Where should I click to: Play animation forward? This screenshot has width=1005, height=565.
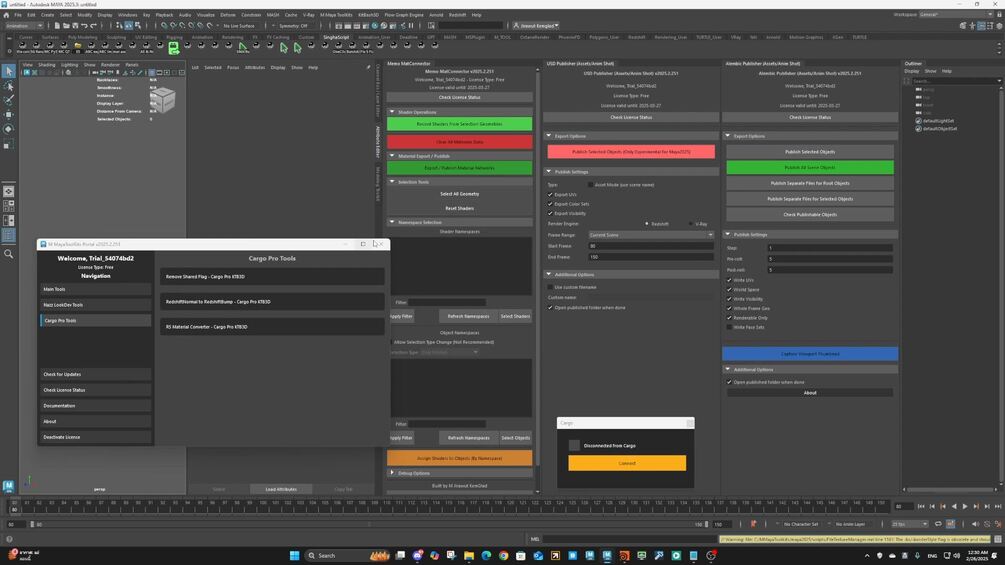[965, 506]
